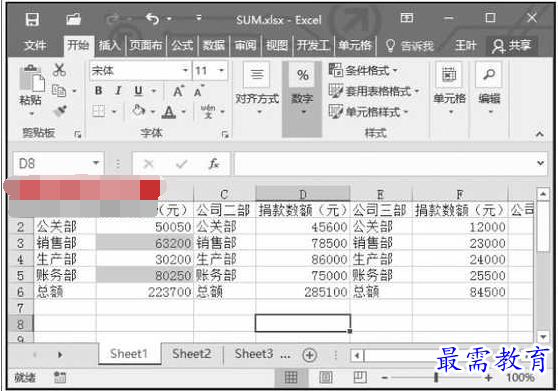The image size is (558, 391).
Task: Collapse the ribbon with the caret
Action: point(539,134)
